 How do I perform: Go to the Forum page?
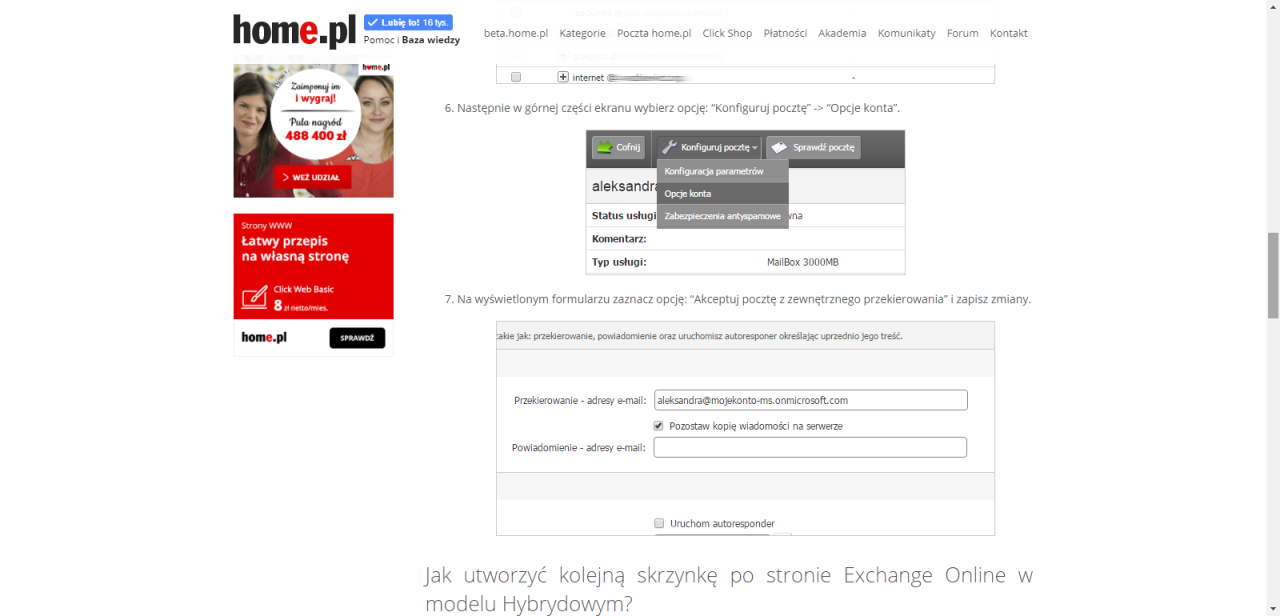[x=962, y=33]
